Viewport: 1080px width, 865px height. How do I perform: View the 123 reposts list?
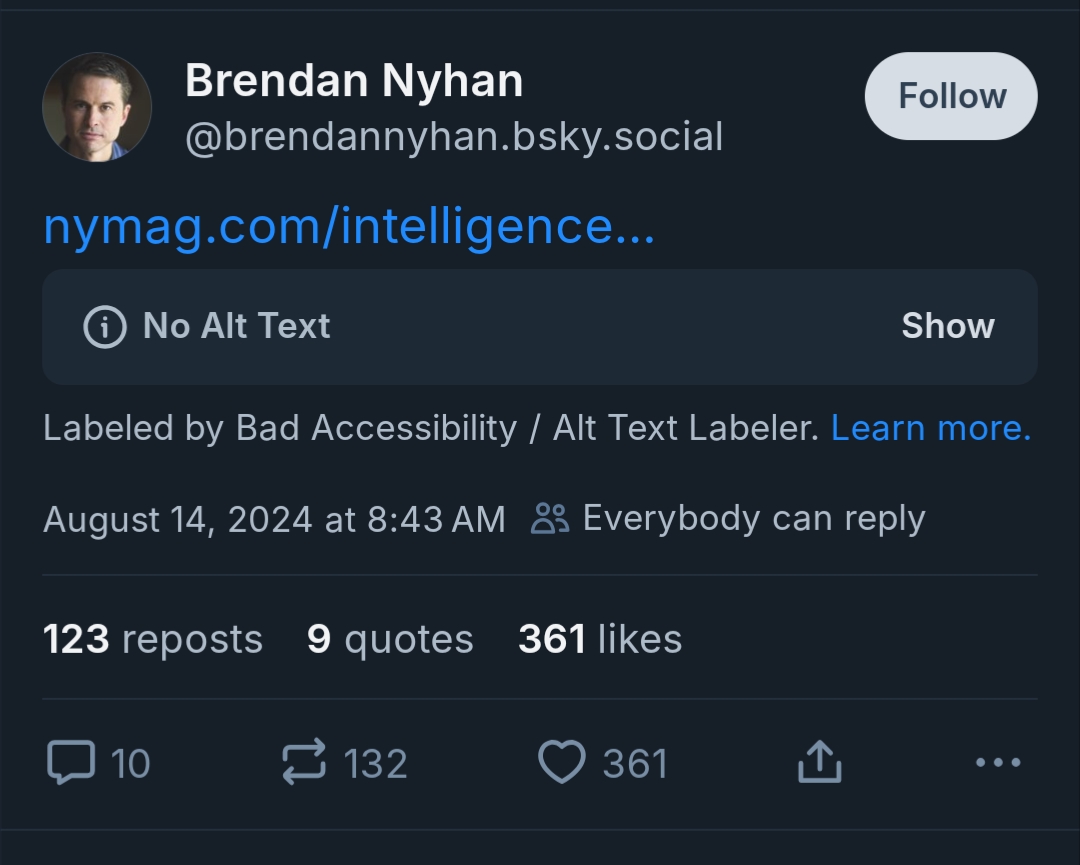pyautogui.click(x=153, y=639)
